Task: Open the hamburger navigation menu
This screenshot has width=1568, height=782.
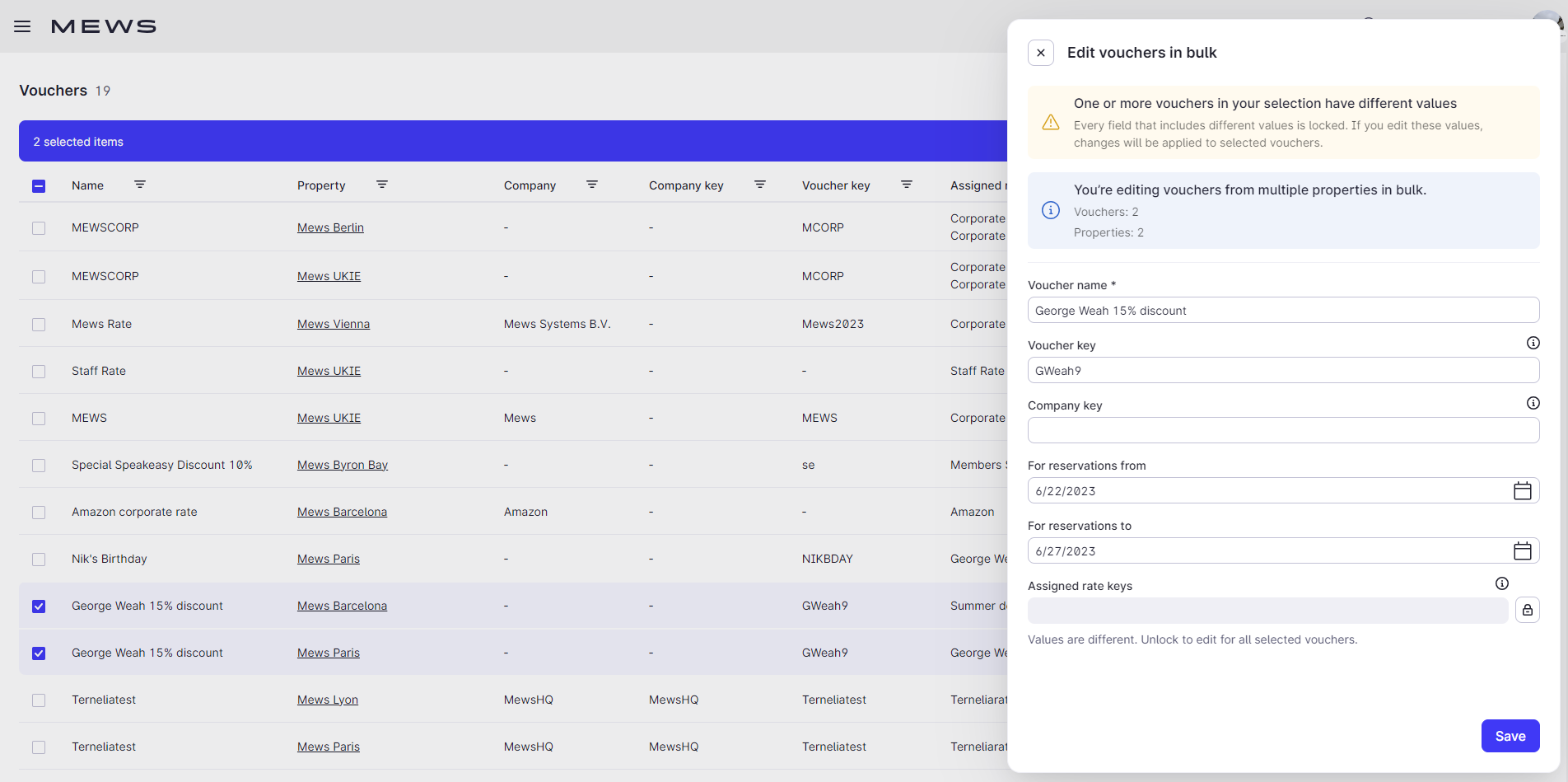Action: point(22,26)
